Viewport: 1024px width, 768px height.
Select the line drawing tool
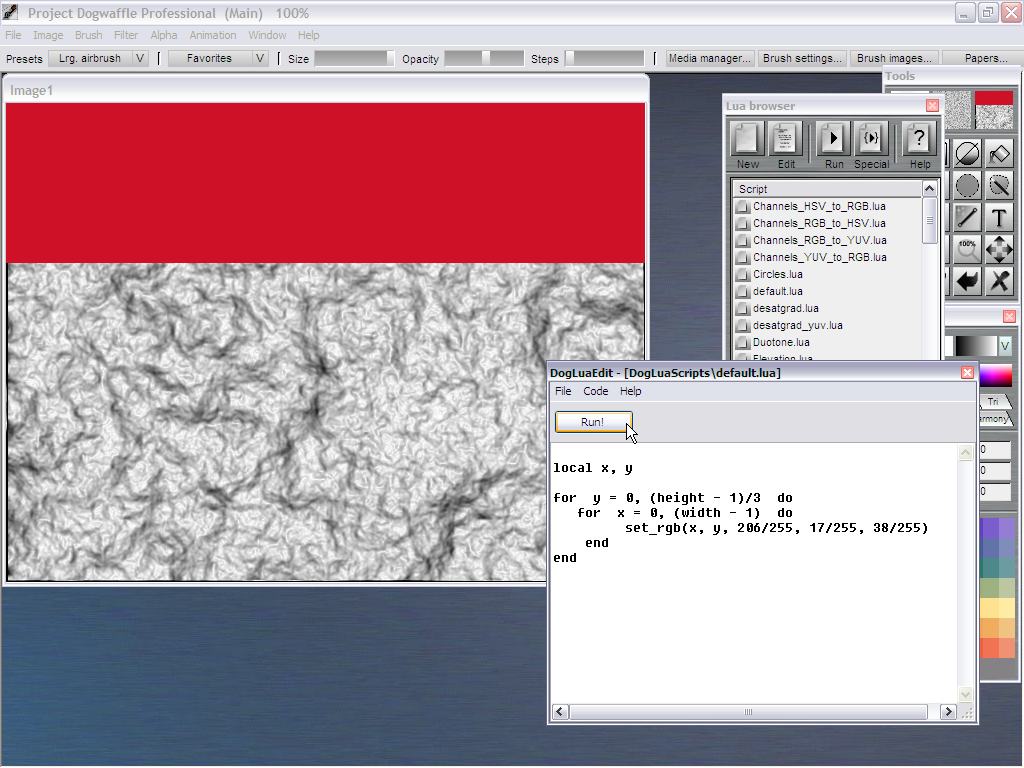[x=967, y=218]
